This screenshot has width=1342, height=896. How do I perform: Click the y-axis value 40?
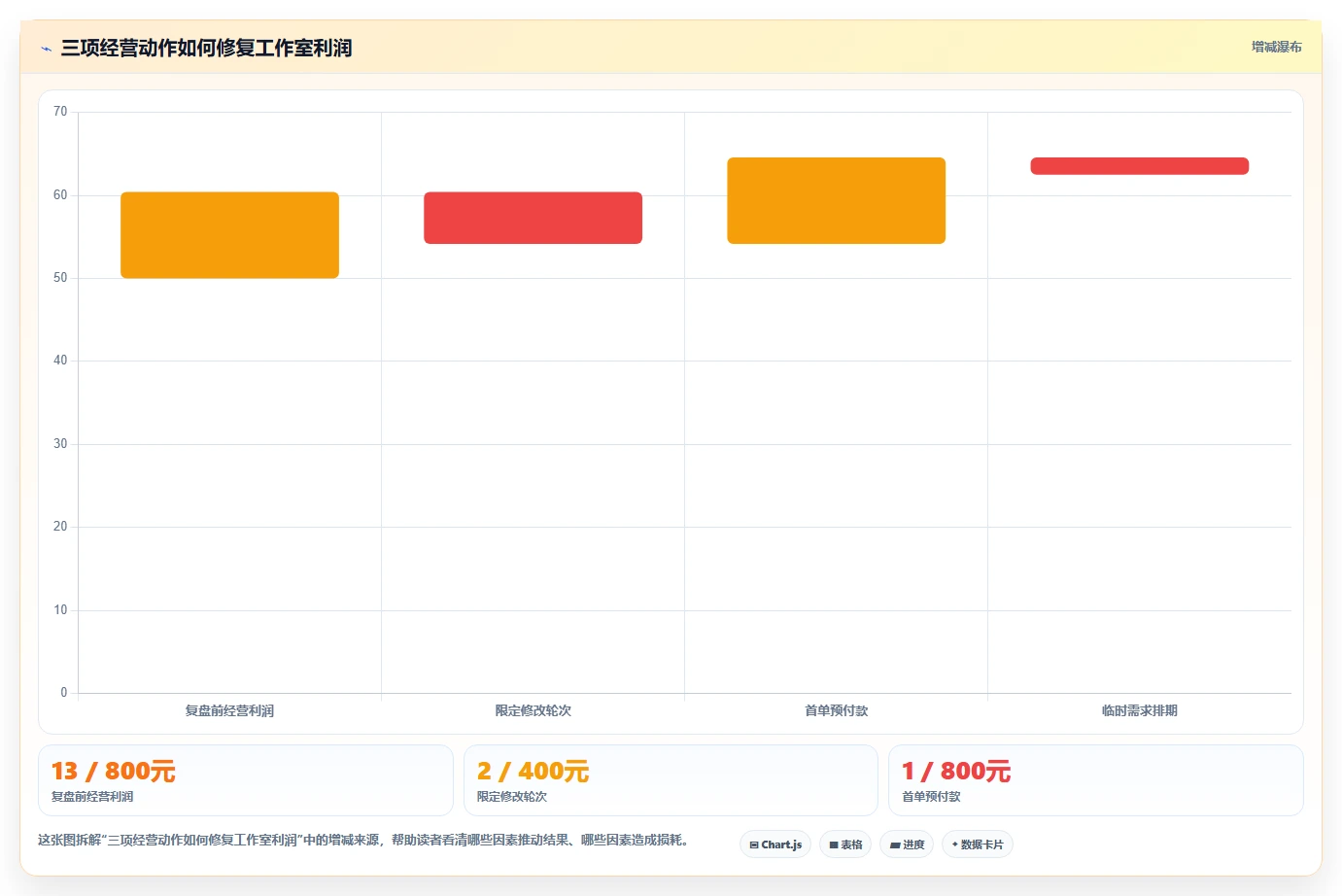[60, 361]
